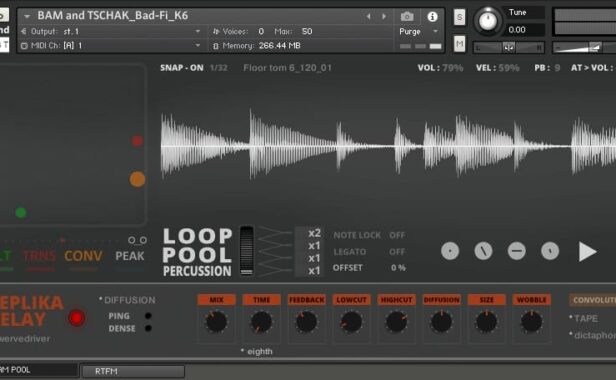Click the VEL 59% value
Viewport: 616px width, 380px height.
(x=509, y=68)
